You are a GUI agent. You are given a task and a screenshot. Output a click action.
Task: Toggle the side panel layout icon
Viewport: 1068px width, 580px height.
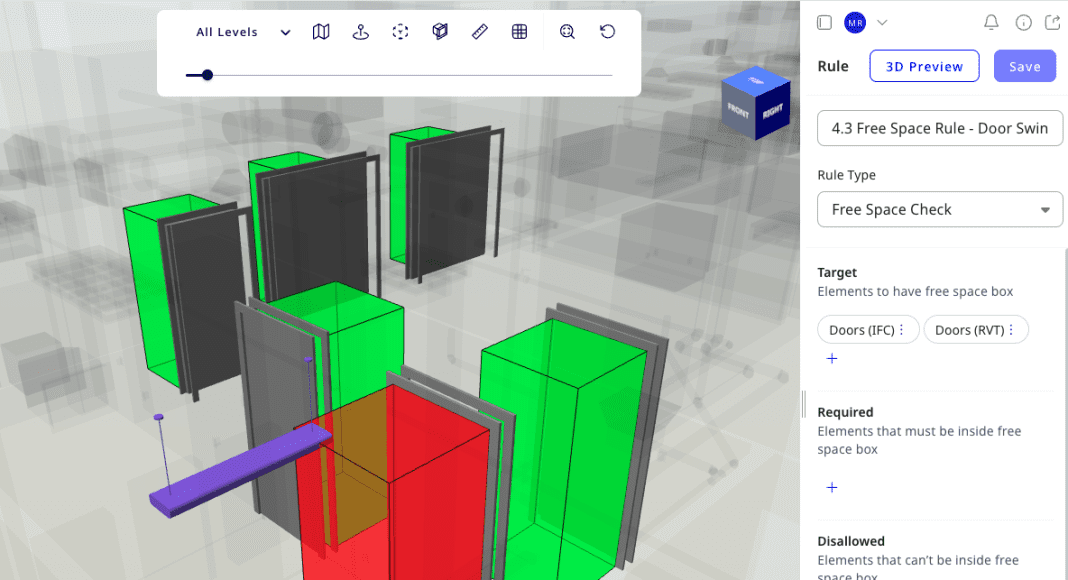click(x=824, y=22)
